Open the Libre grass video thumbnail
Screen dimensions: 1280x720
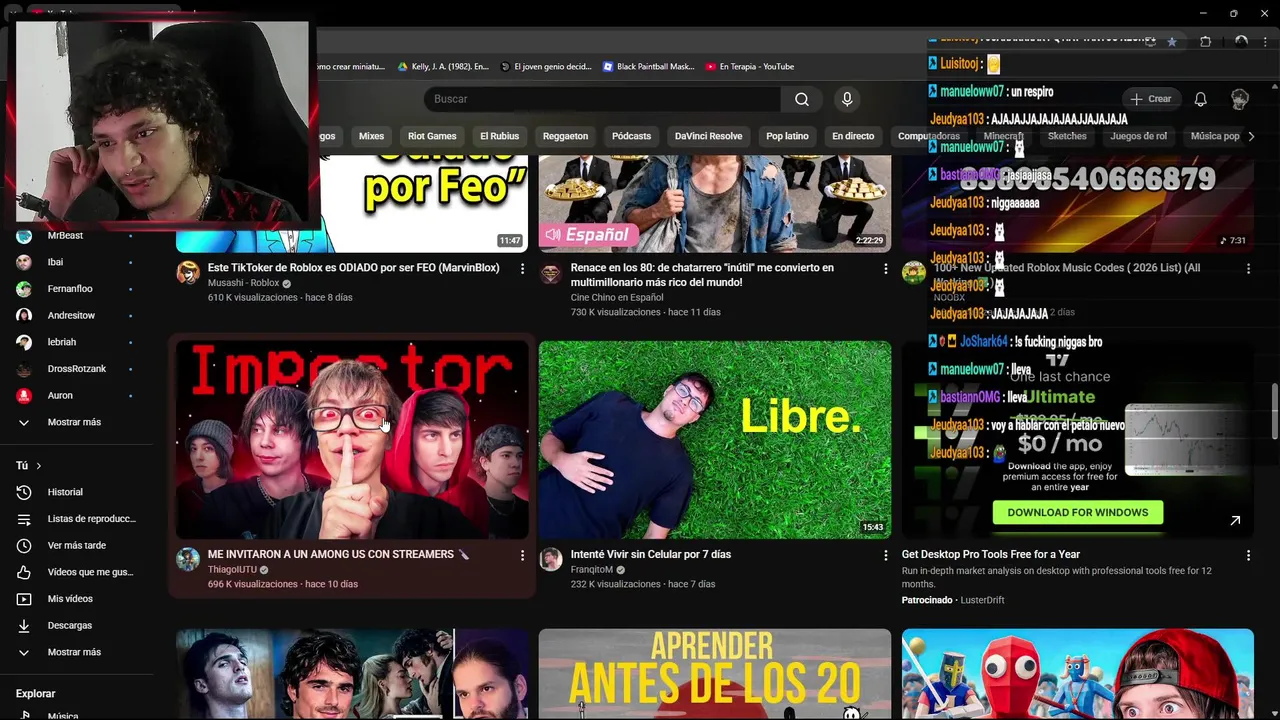715,440
